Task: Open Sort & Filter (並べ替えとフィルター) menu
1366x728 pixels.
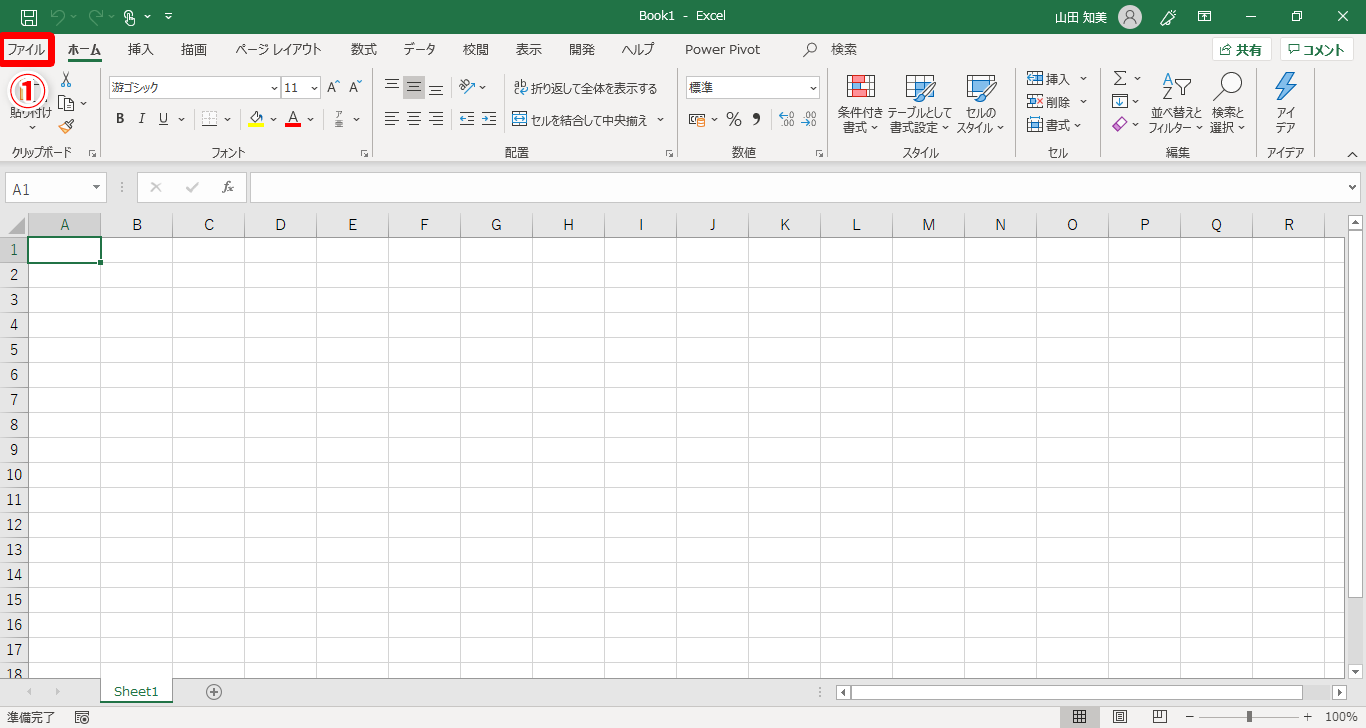Action: tap(1176, 104)
